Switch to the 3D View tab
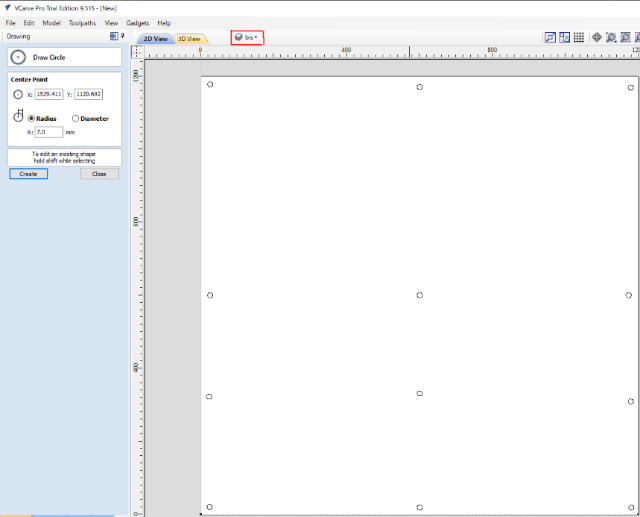Screen dimensions: 640x517 189,39
